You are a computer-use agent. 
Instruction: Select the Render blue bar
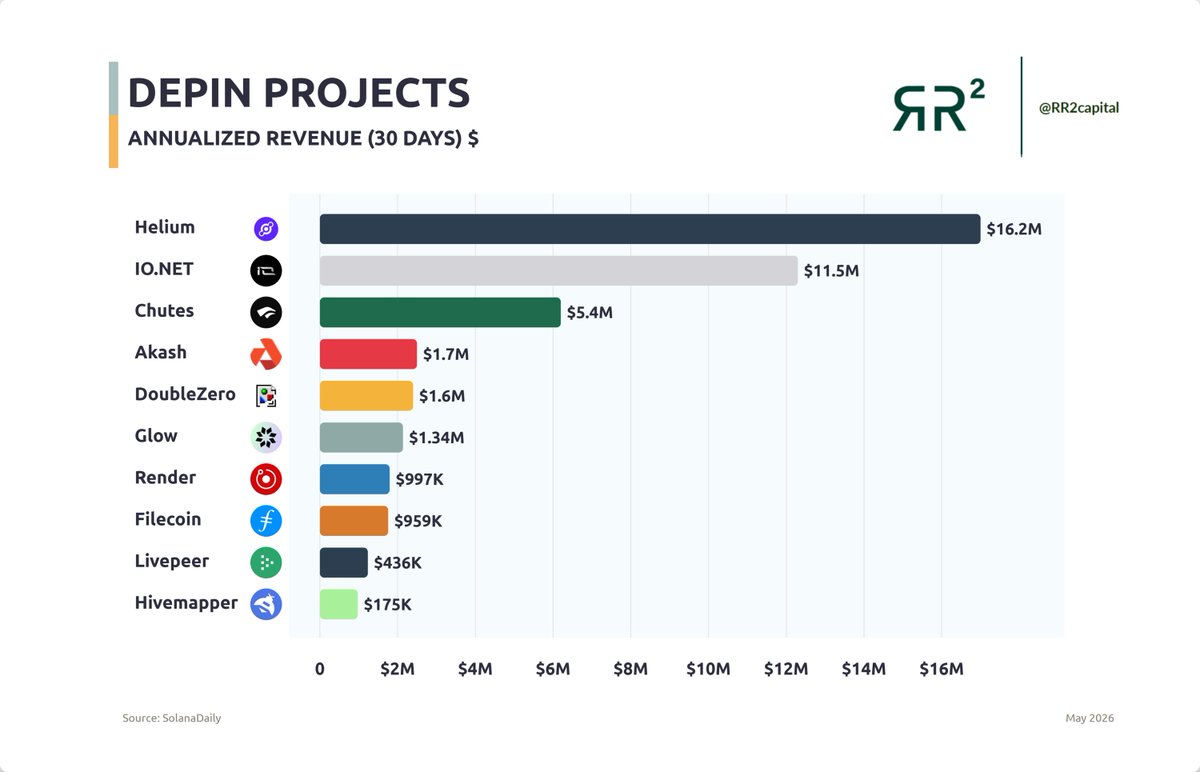(355, 479)
